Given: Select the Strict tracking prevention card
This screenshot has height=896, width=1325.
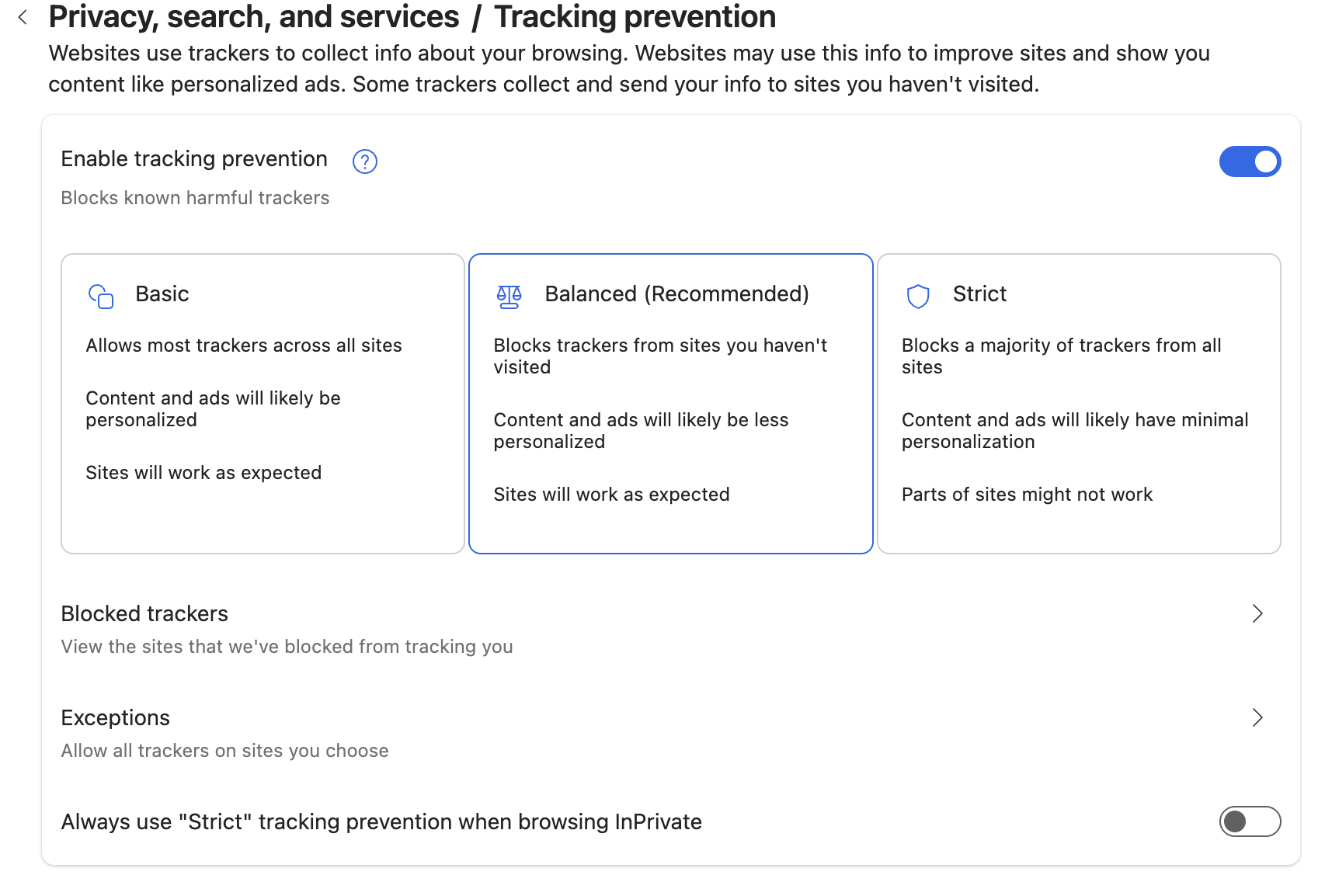Looking at the screenshot, I should (x=1078, y=403).
